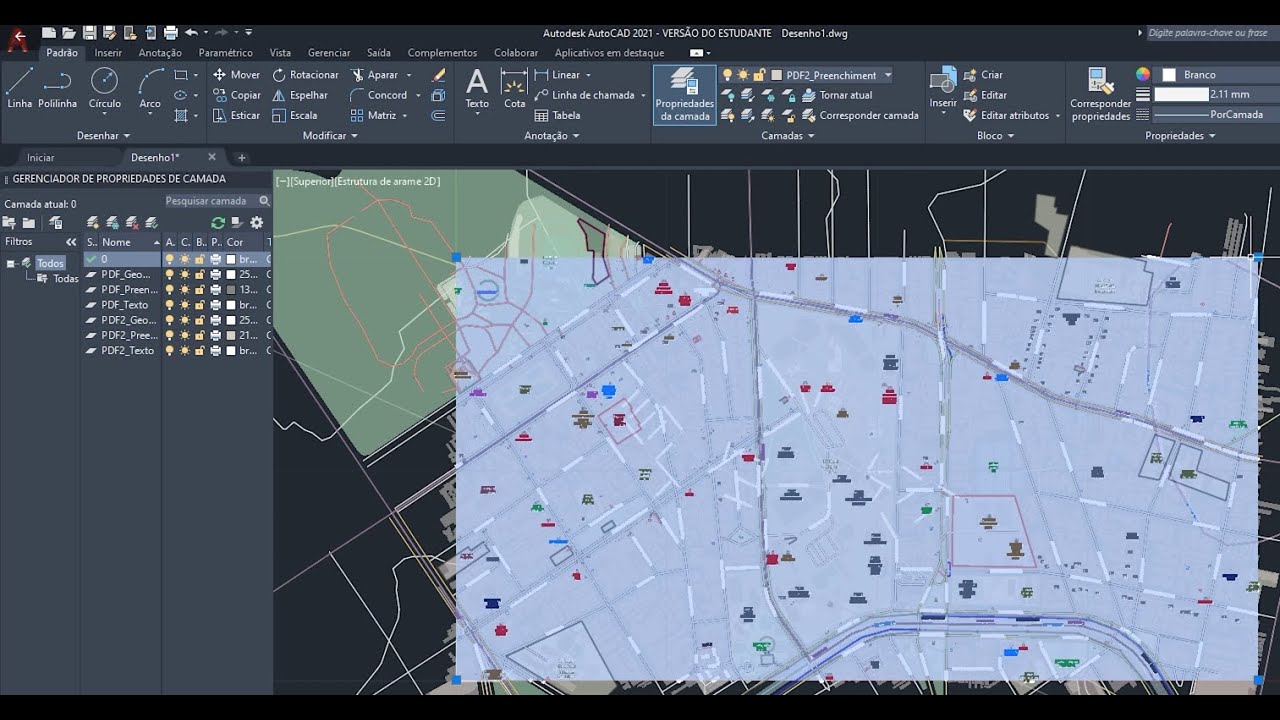This screenshot has width=1280, height=720.
Task: Click the Escala tool
Action: 295,115
